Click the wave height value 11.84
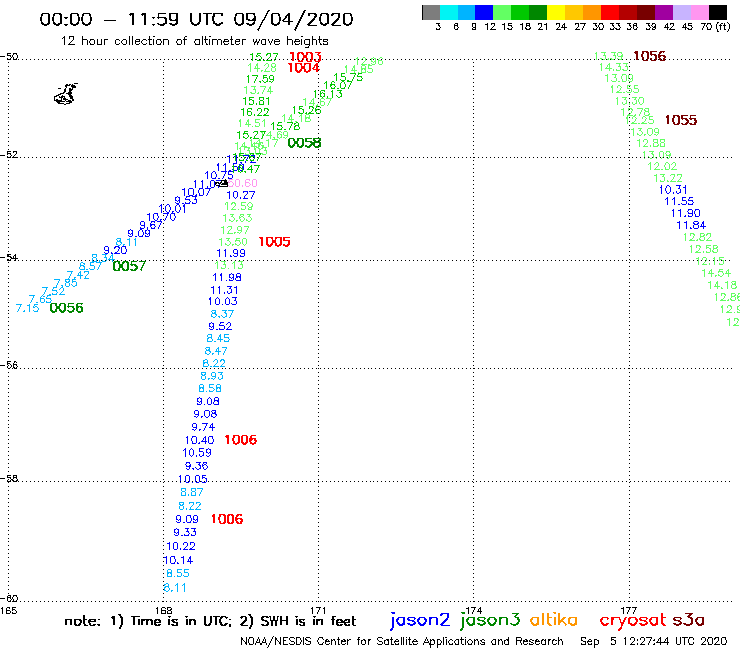The height and width of the screenshot is (650, 740). coord(691,226)
